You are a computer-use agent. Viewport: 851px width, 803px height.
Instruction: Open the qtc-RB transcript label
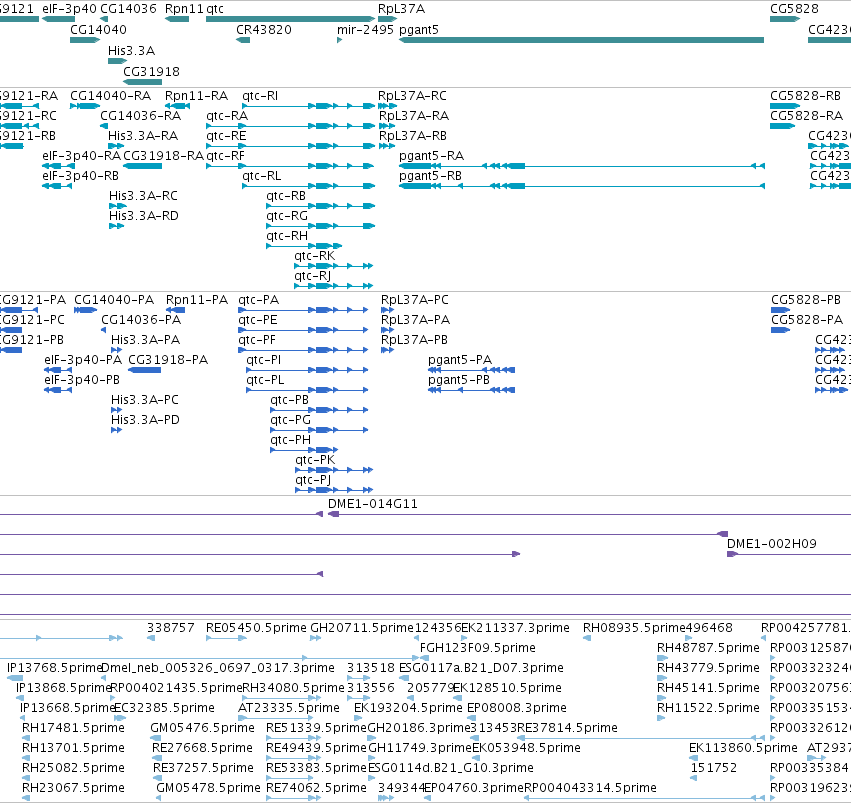(x=286, y=196)
